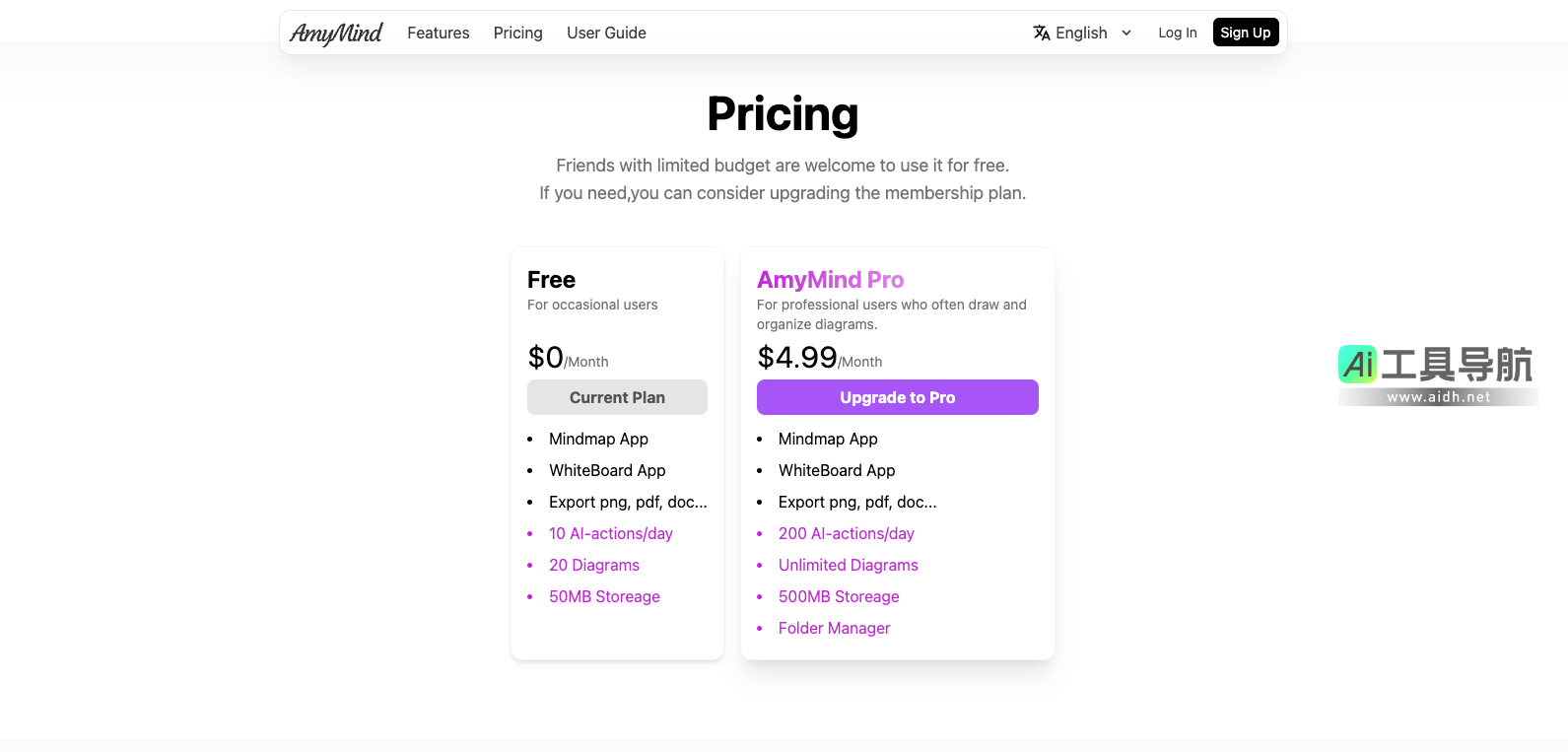Click the Unlimited Diagrams feature text
1568x752 pixels.
(848, 565)
